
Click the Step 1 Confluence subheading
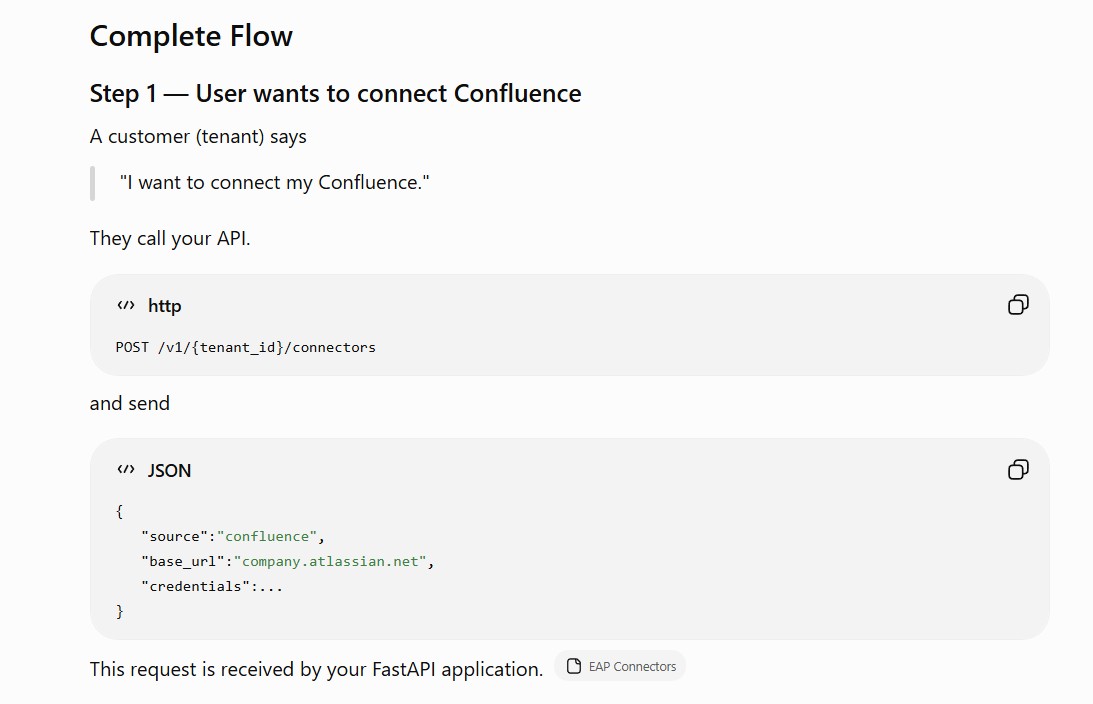tap(335, 93)
